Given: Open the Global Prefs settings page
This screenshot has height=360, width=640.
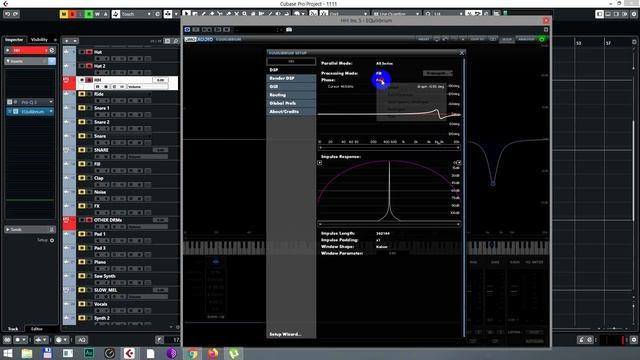Looking at the screenshot, I should [291, 103].
